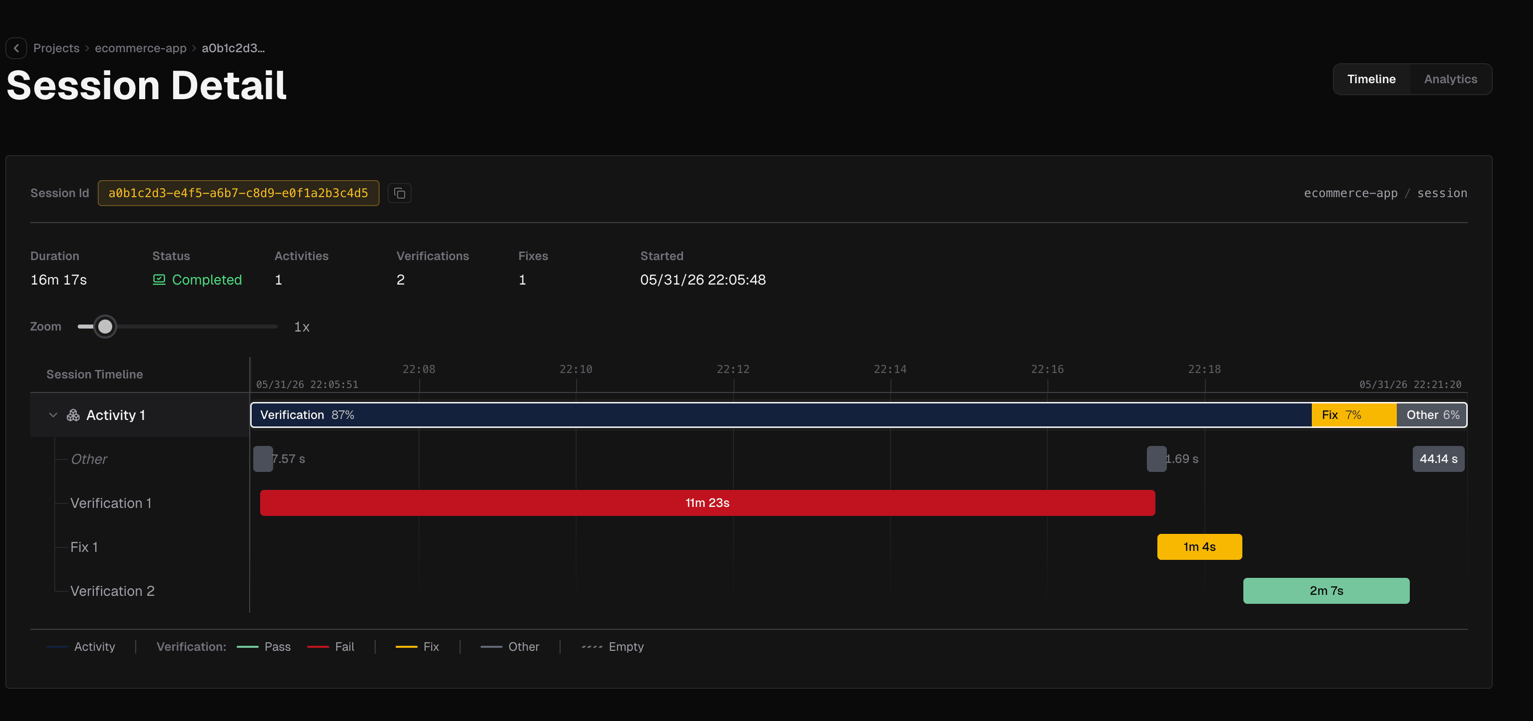Click the start time 05/31/26 22:05:48
The width and height of the screenshot is (1533, 721).
703,280
